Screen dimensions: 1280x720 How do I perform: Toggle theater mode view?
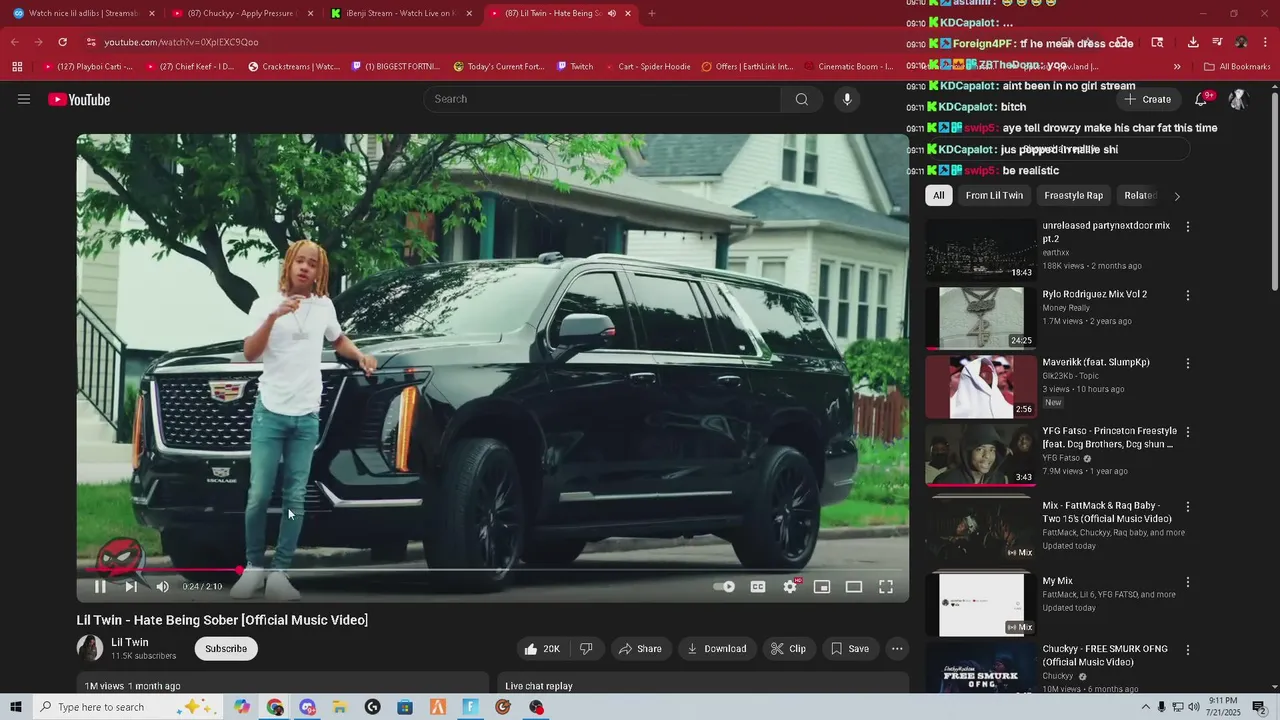coord(854,587)
